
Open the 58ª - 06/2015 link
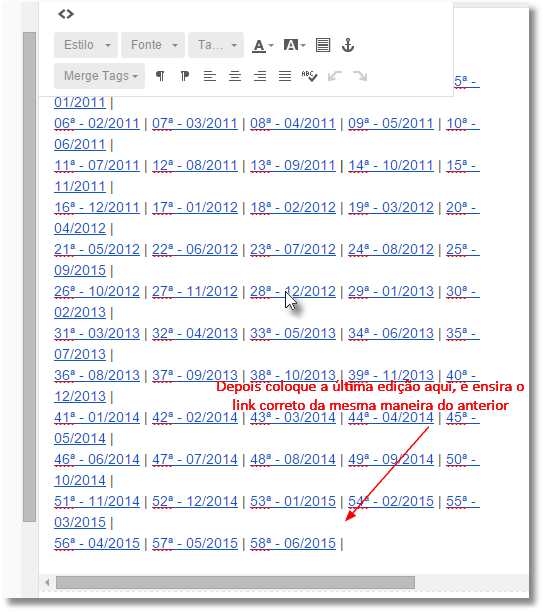(293, 543)
